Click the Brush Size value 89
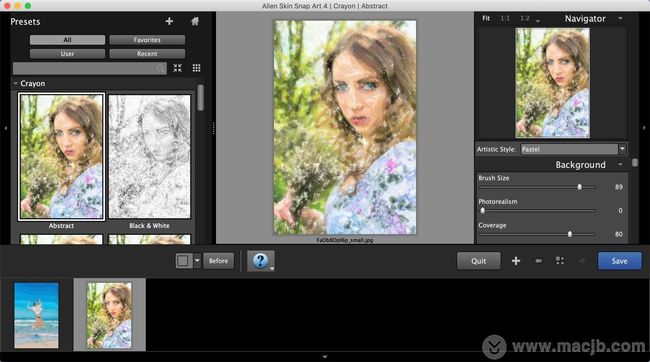The height and width of the screenshot is (362, 650). pyautogui.click(x=618, y=187)
